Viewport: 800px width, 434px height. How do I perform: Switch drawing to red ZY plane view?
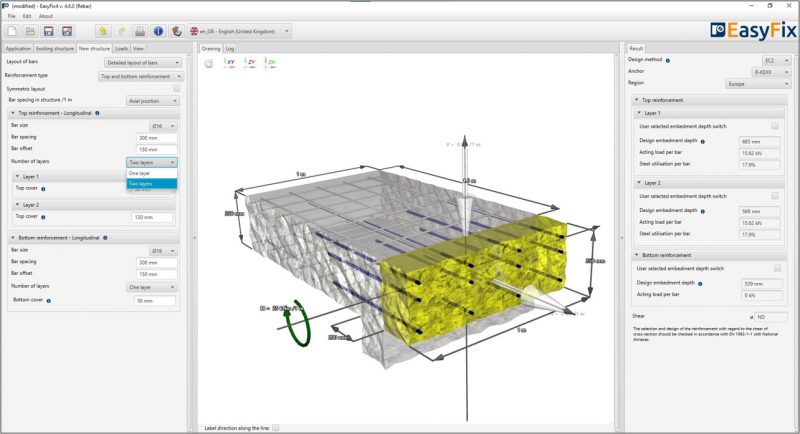pos(249,63)
